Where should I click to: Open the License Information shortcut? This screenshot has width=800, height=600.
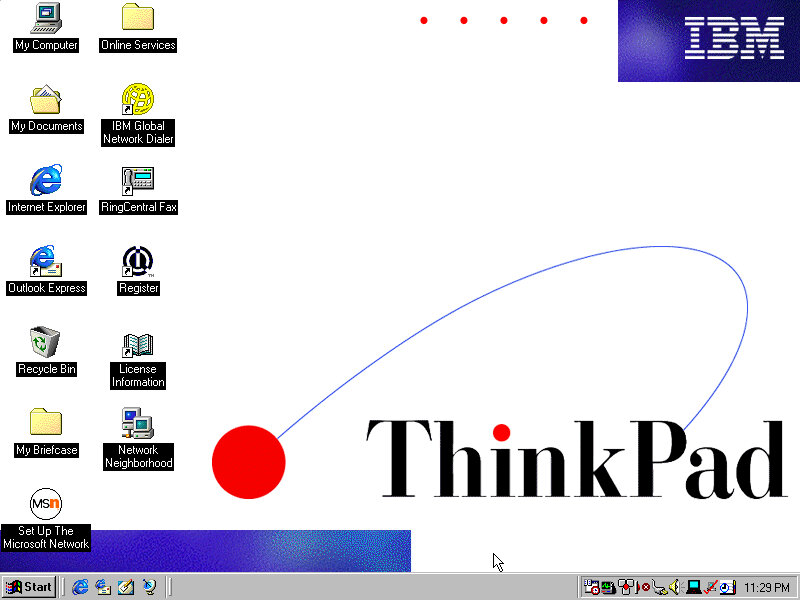138,346
